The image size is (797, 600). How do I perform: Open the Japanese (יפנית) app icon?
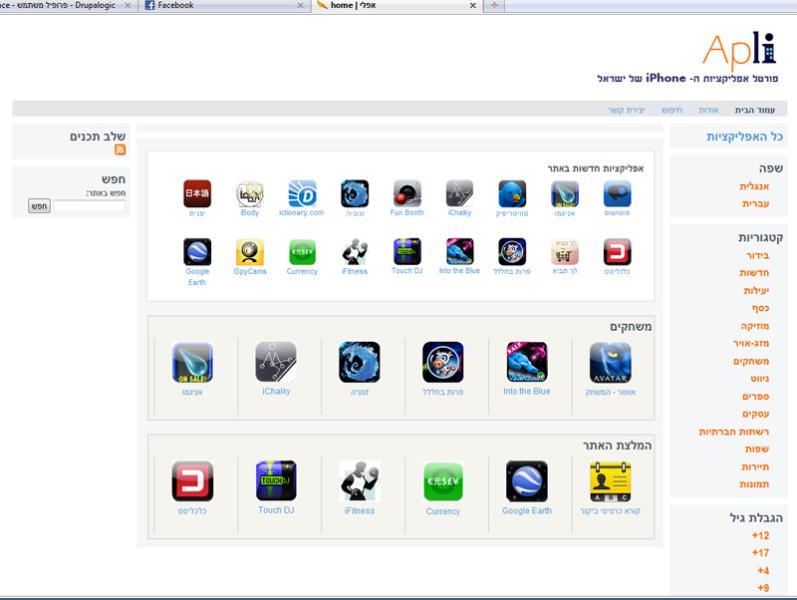197,194
